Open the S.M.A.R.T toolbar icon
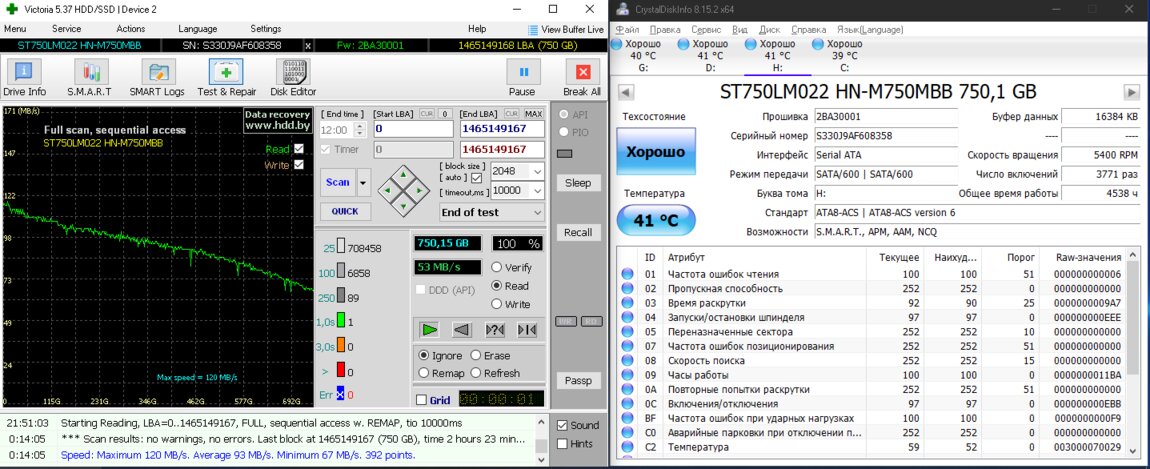1150x469 pixels. click(89, 78)
